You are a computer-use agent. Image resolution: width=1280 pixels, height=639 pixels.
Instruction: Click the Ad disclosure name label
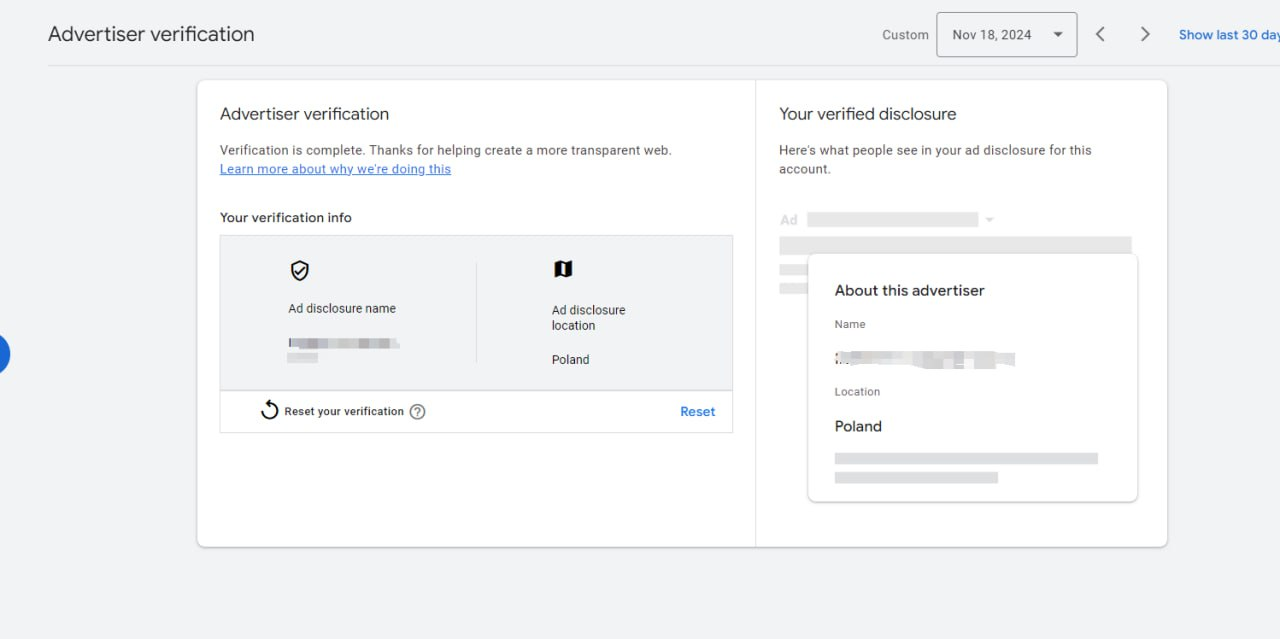pos(342,308)
